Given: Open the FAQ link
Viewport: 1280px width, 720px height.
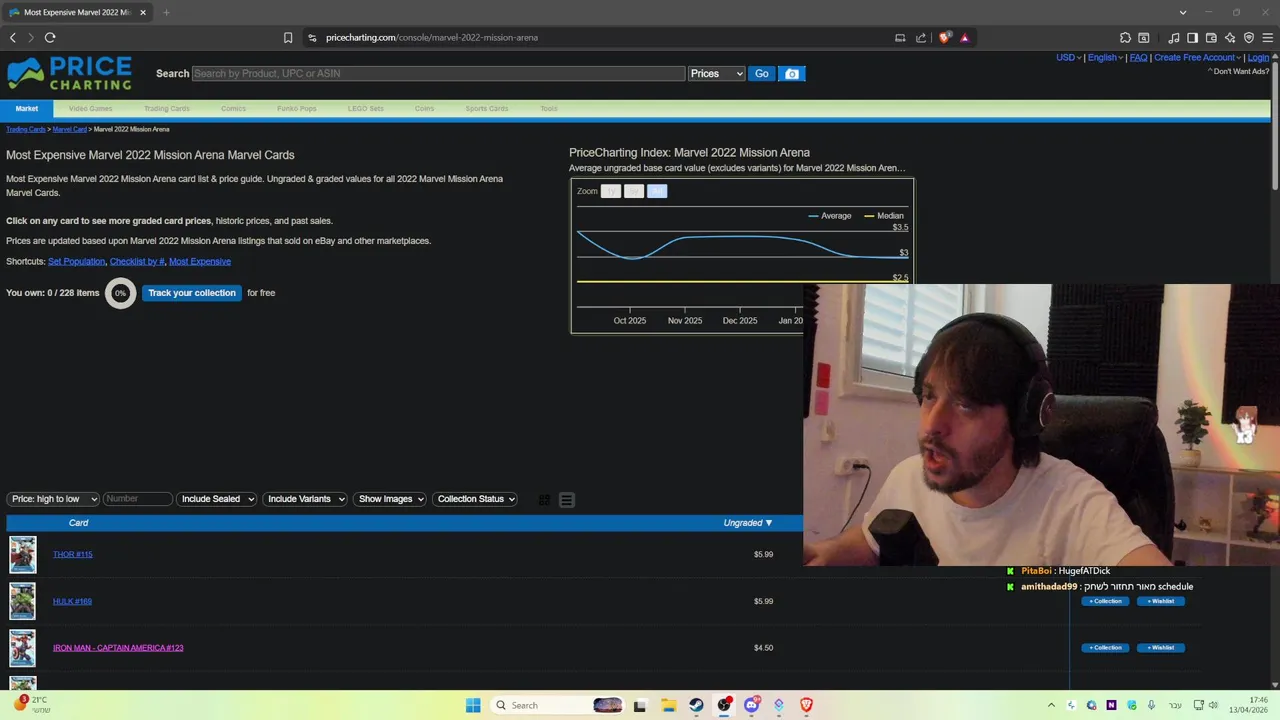Looking at the screenshot, I should point(1138,58).
